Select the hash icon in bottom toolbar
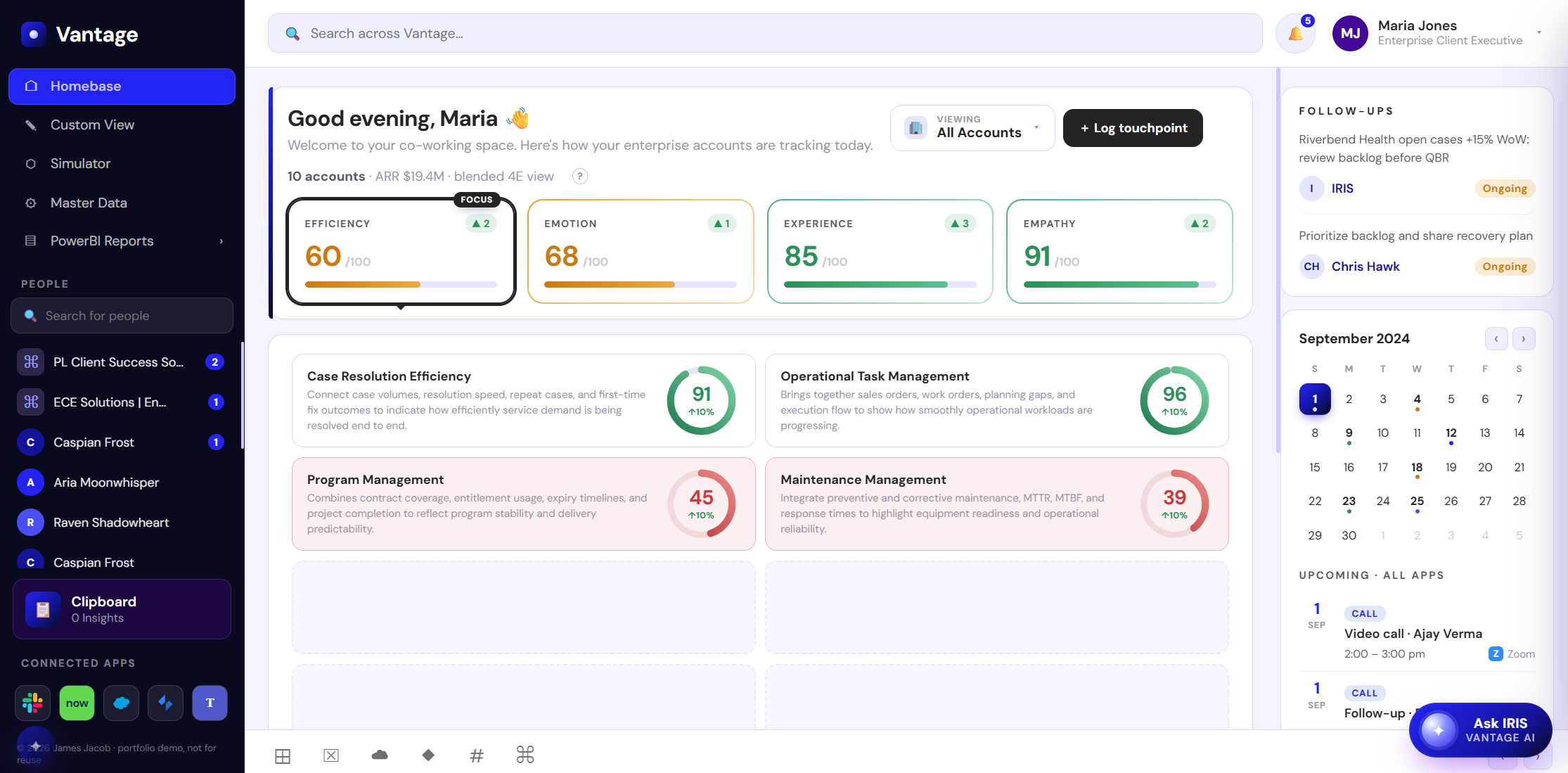This screenshot has height=773, width=1568. pyautogui.click(x=477, y=755)
